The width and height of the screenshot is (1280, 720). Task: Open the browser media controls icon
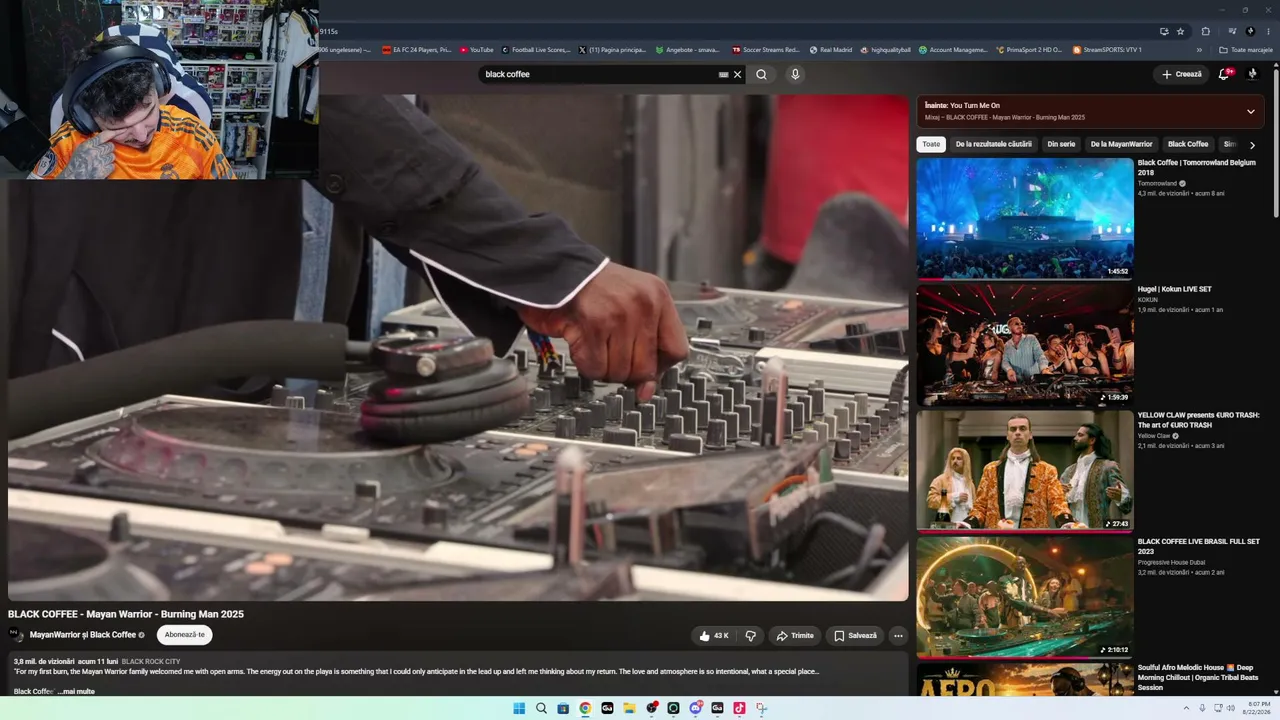[x=1232, y=31]
